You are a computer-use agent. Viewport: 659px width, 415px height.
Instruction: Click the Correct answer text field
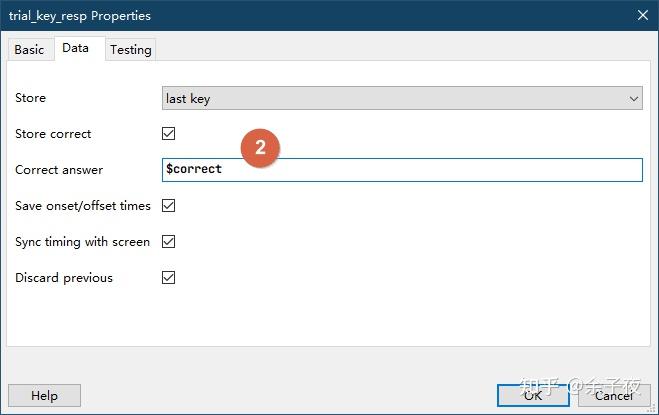(x=402, y=170)
